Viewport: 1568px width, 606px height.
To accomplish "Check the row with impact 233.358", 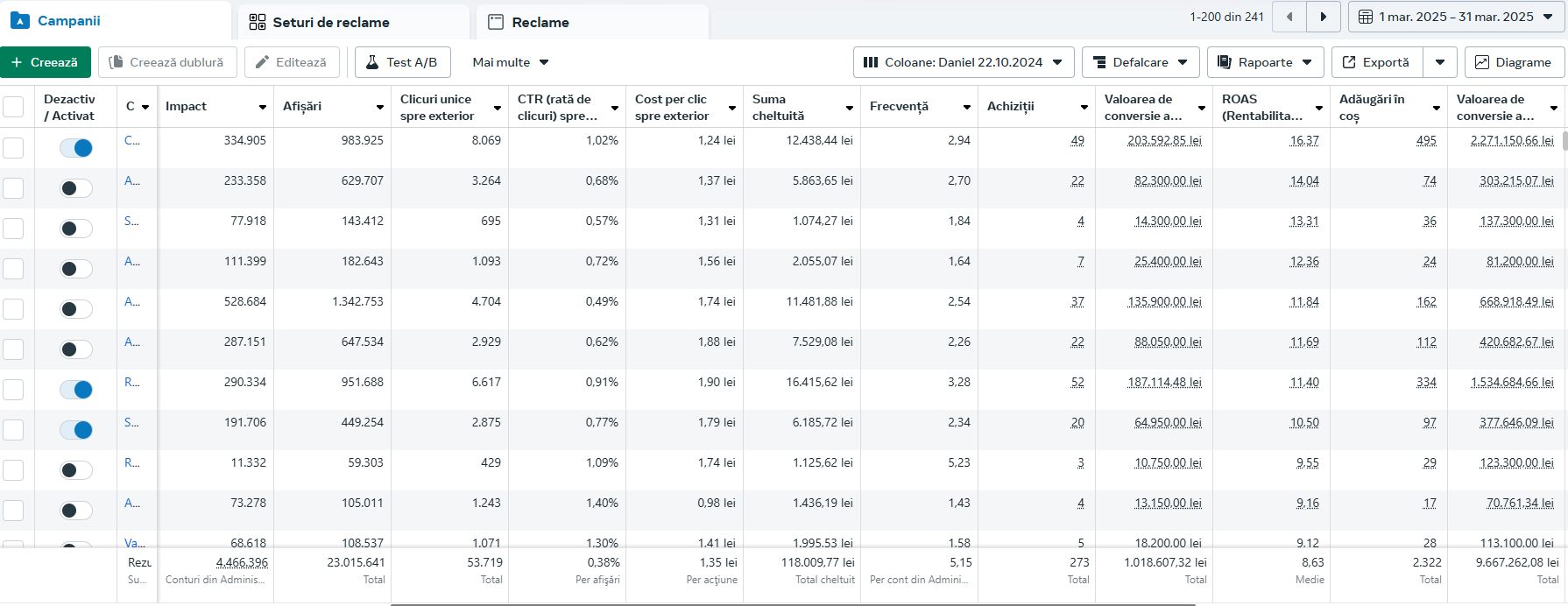I will coord(13,188).
